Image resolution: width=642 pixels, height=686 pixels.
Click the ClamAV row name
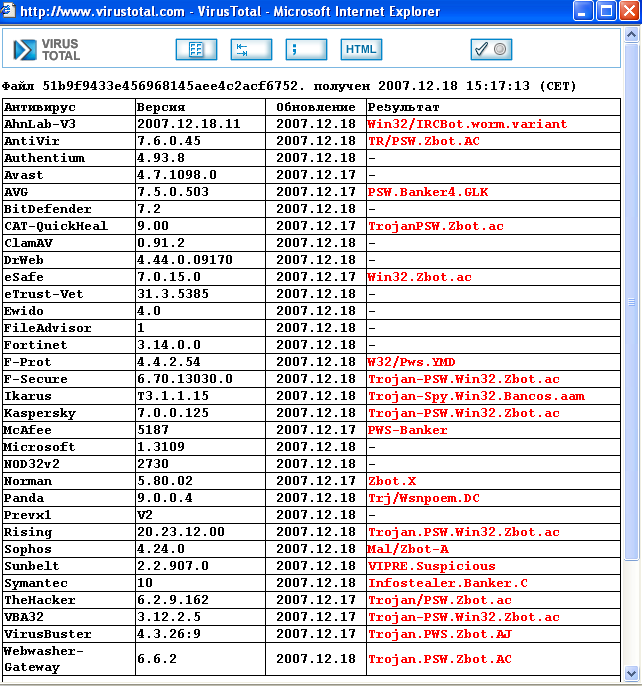coord(28,243)
